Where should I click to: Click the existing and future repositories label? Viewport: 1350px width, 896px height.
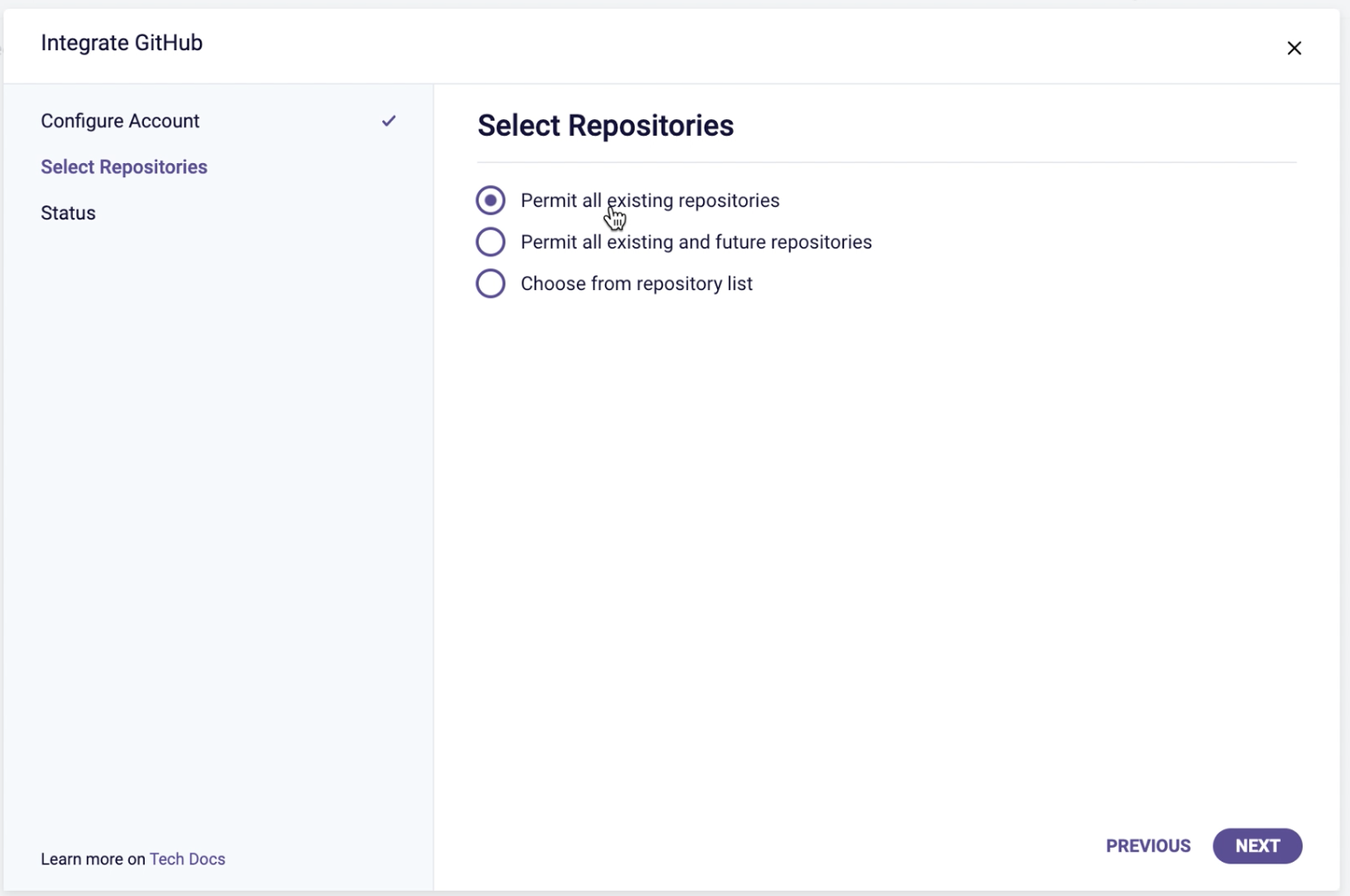pos(696,242)
